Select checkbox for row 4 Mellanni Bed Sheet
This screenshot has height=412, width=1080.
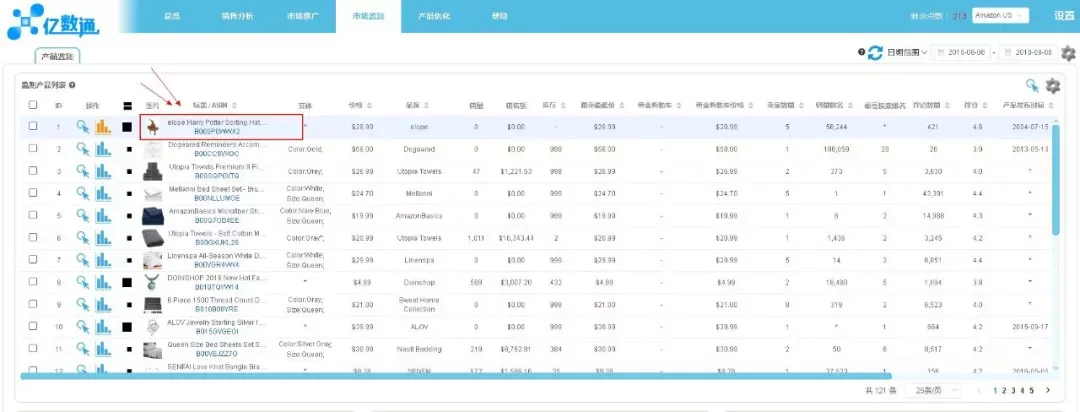pyautogui.click(x=33, y=193)
